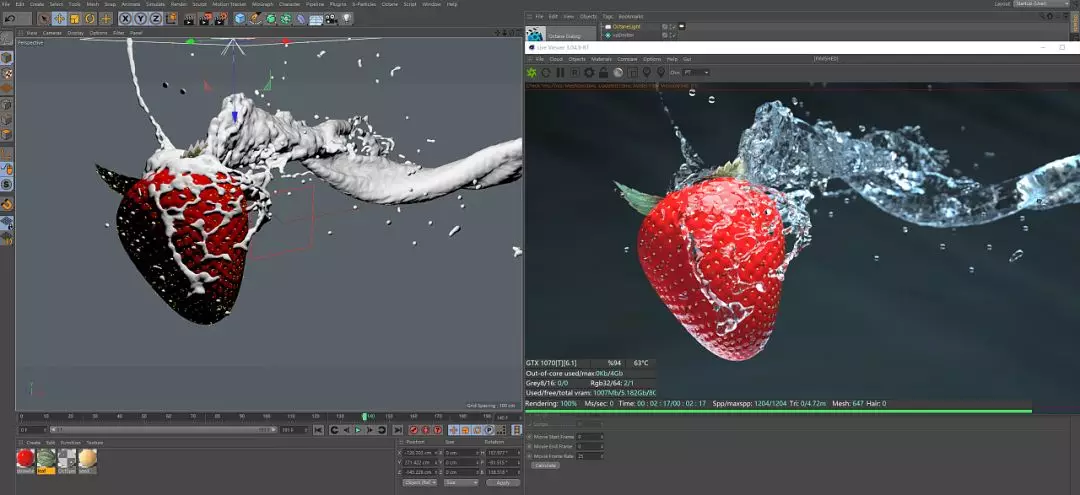The image size is (1080, 495).
Task: Add a Light object
Action: coord(346,19)
